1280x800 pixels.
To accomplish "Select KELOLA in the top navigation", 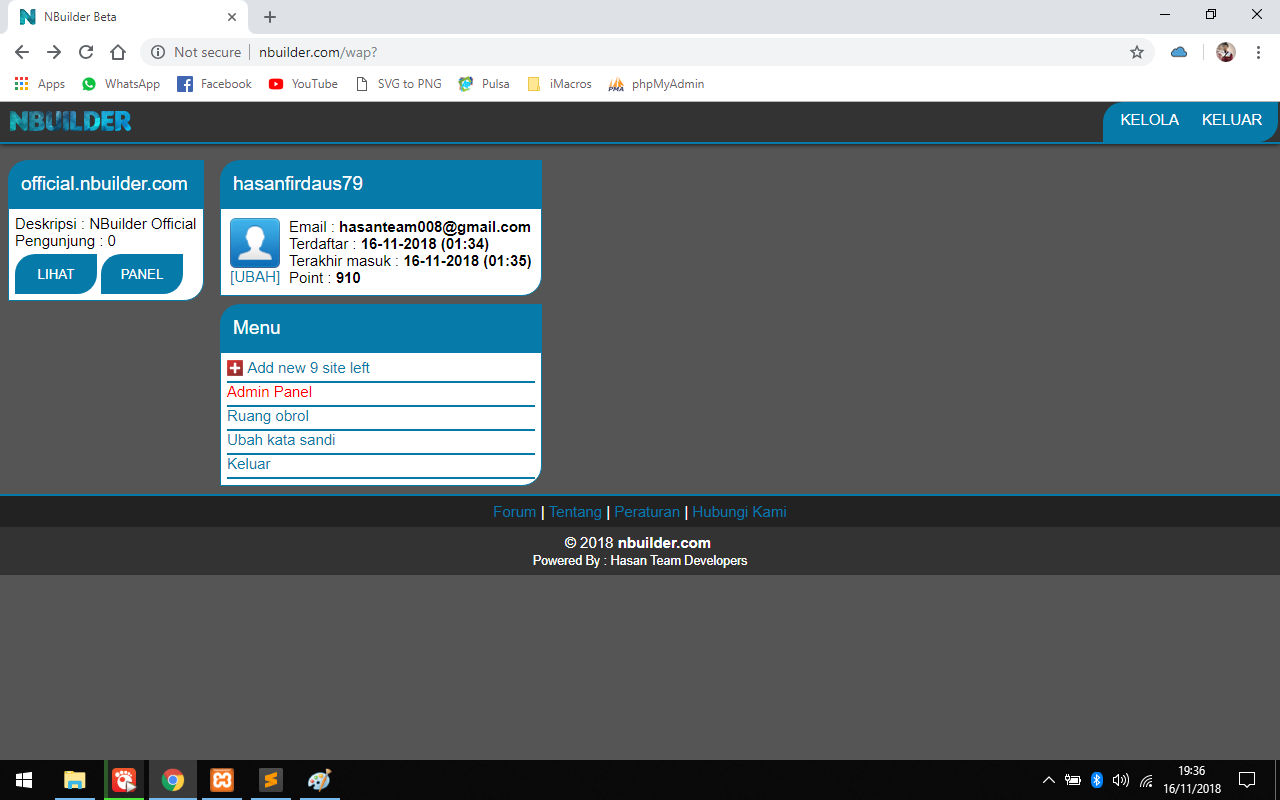I will point(1148,119).
